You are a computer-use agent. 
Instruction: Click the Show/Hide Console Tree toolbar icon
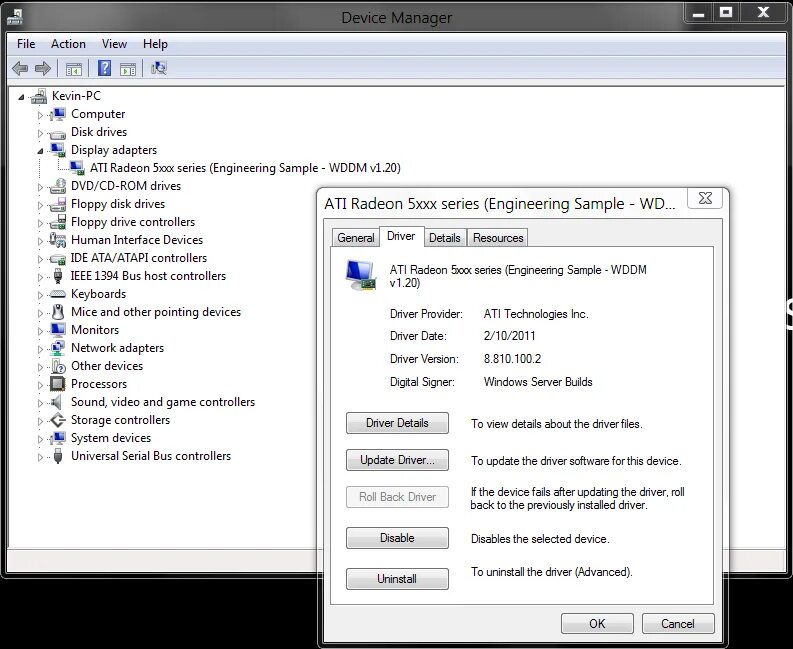(74, 68)
